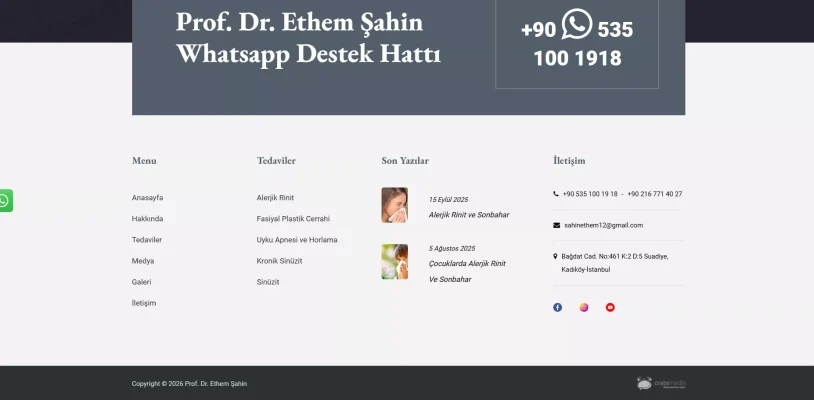Click the phone icon beside contact numbers

tap(556, 194)
